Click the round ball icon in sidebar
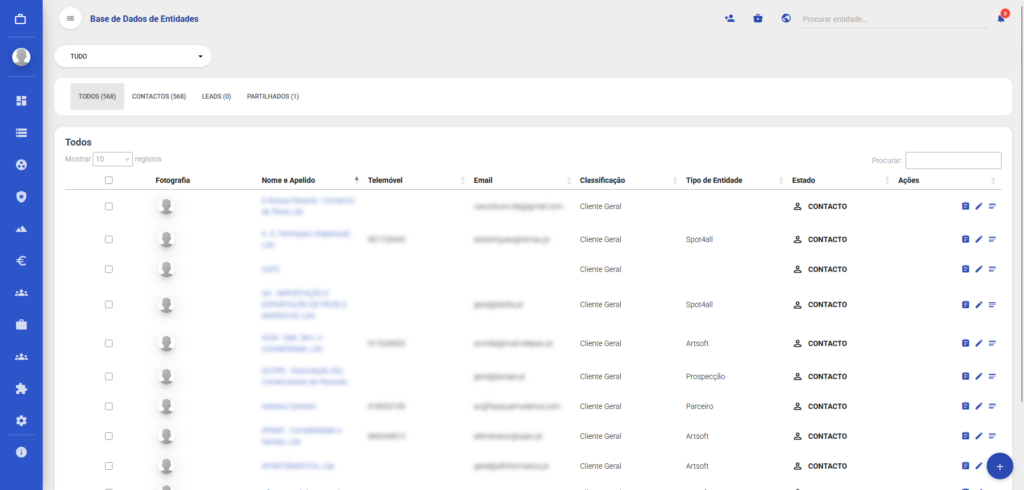Viewport: 1024px width, 490px height. 21,165
